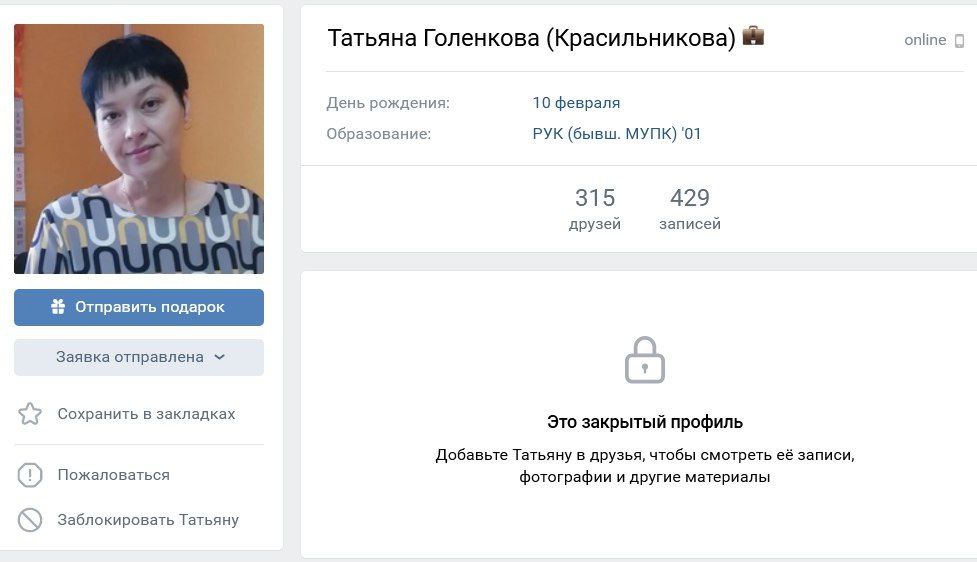The image size is (977, 562).
Task: Open the Заявка отправлена dropdown button
Action: pos(139,357)
